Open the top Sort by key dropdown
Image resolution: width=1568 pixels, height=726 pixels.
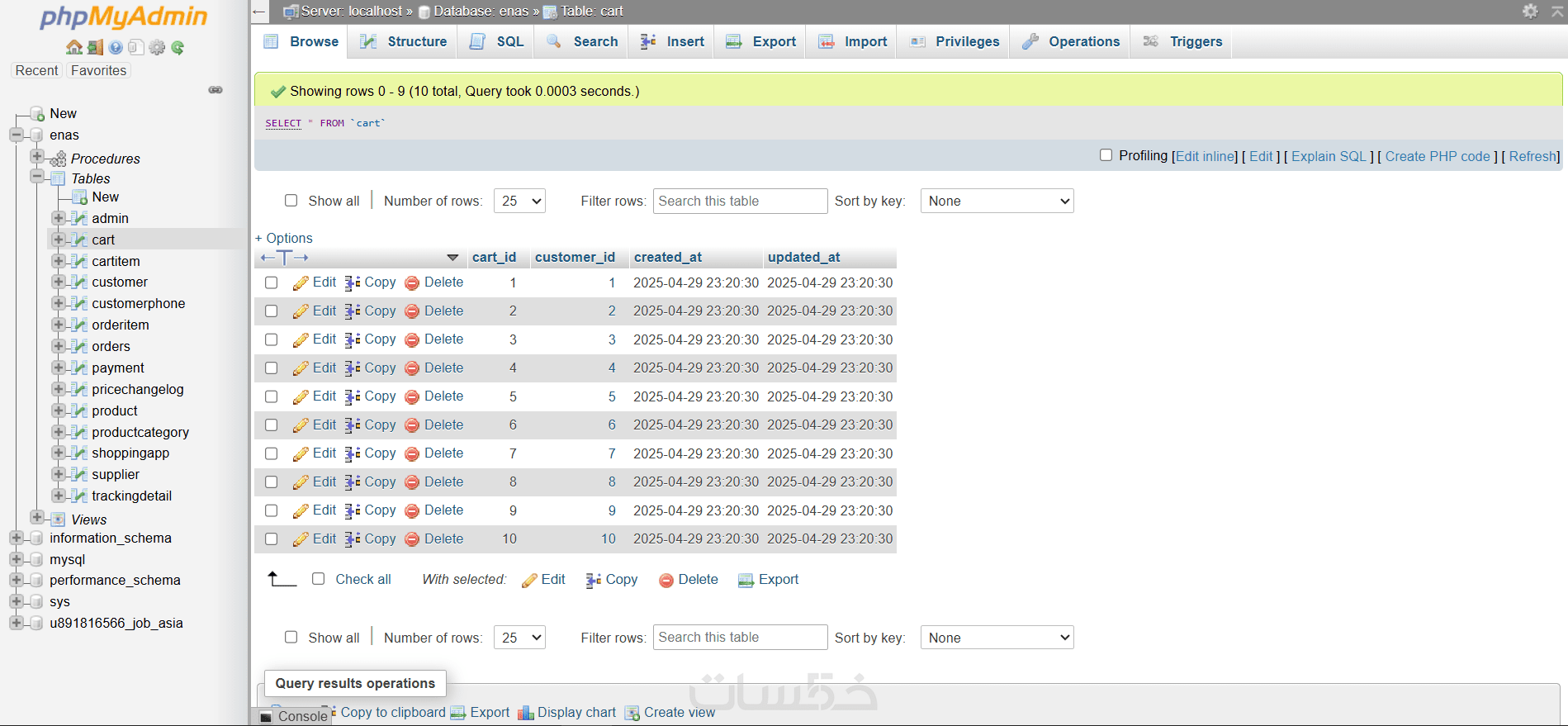pos(997,201)
